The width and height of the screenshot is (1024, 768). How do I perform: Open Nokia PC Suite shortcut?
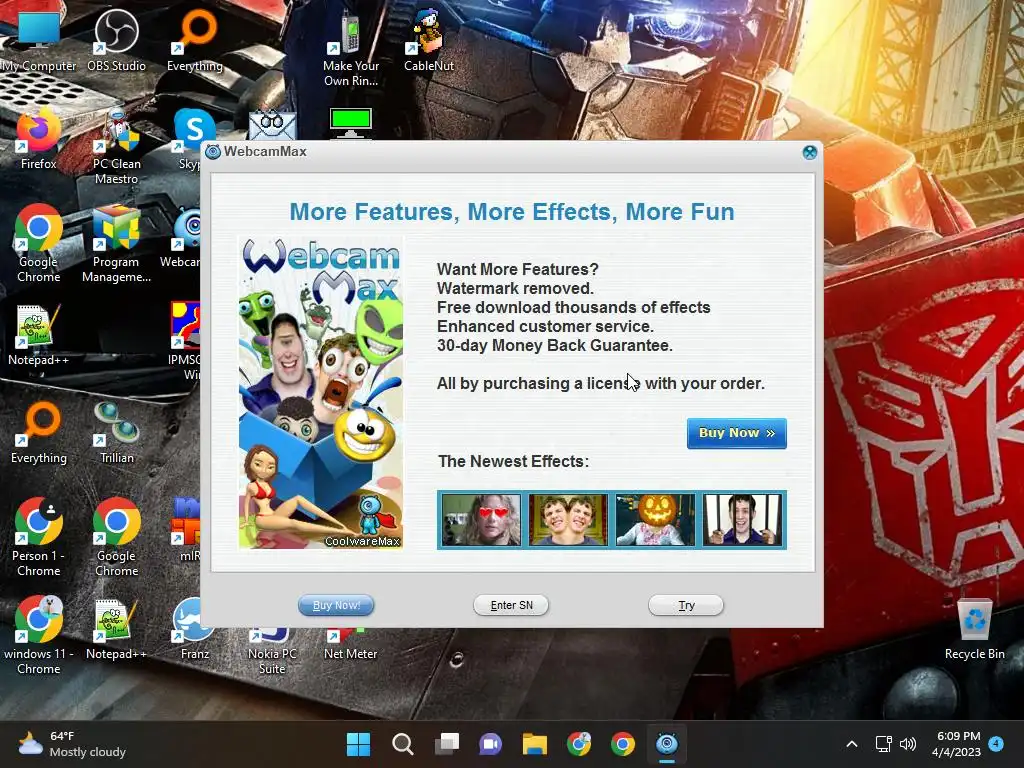point(272,652)
